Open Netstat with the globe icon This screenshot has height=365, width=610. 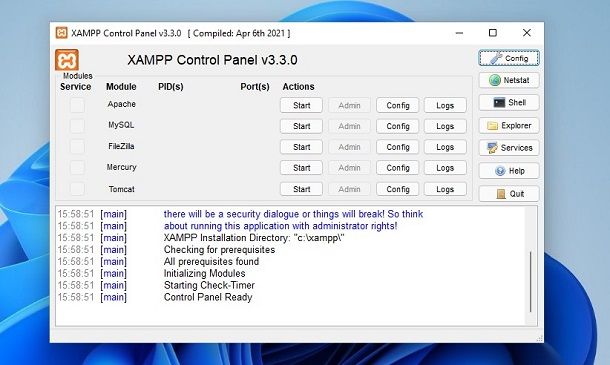(509, 80)
